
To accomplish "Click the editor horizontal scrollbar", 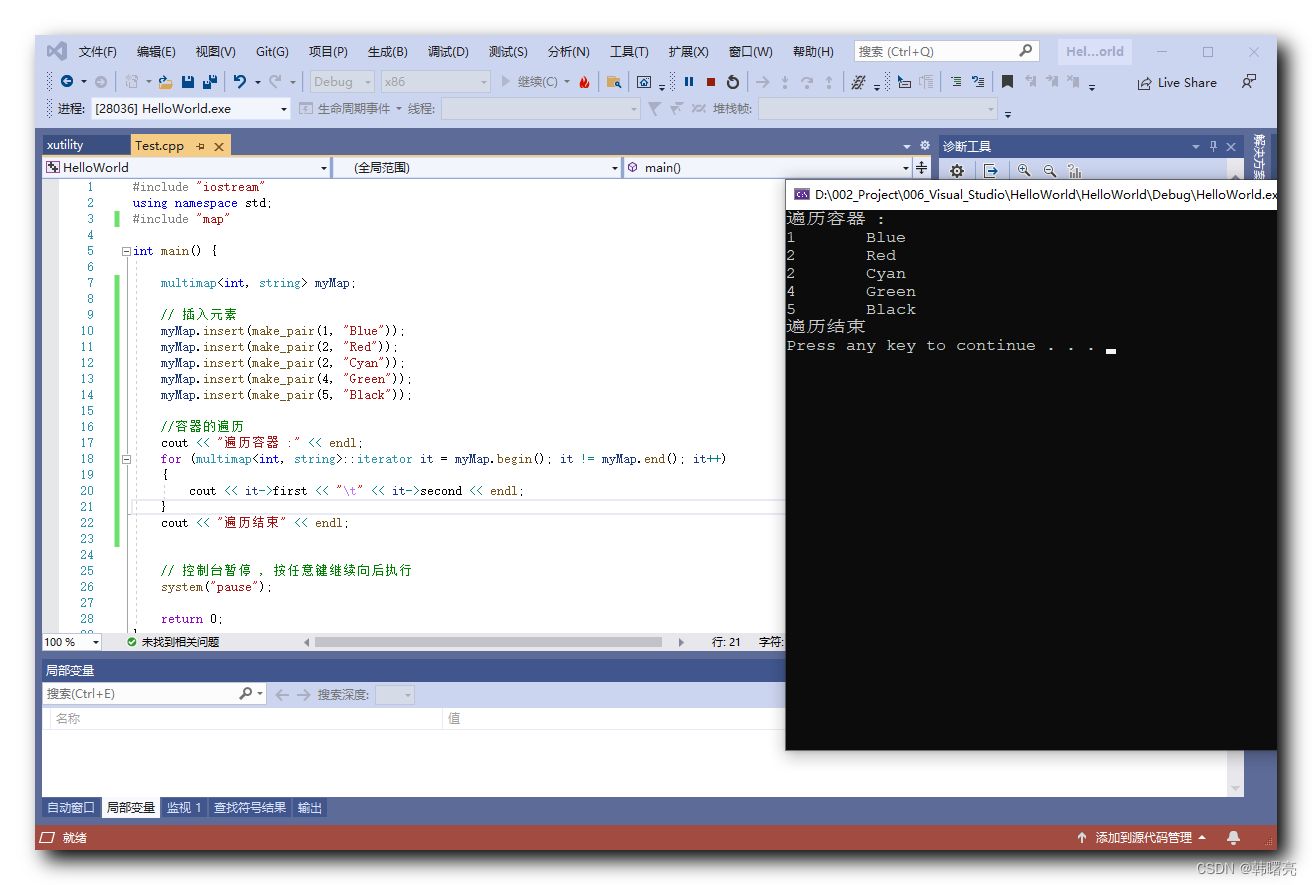I will click(x=488, y=642).
